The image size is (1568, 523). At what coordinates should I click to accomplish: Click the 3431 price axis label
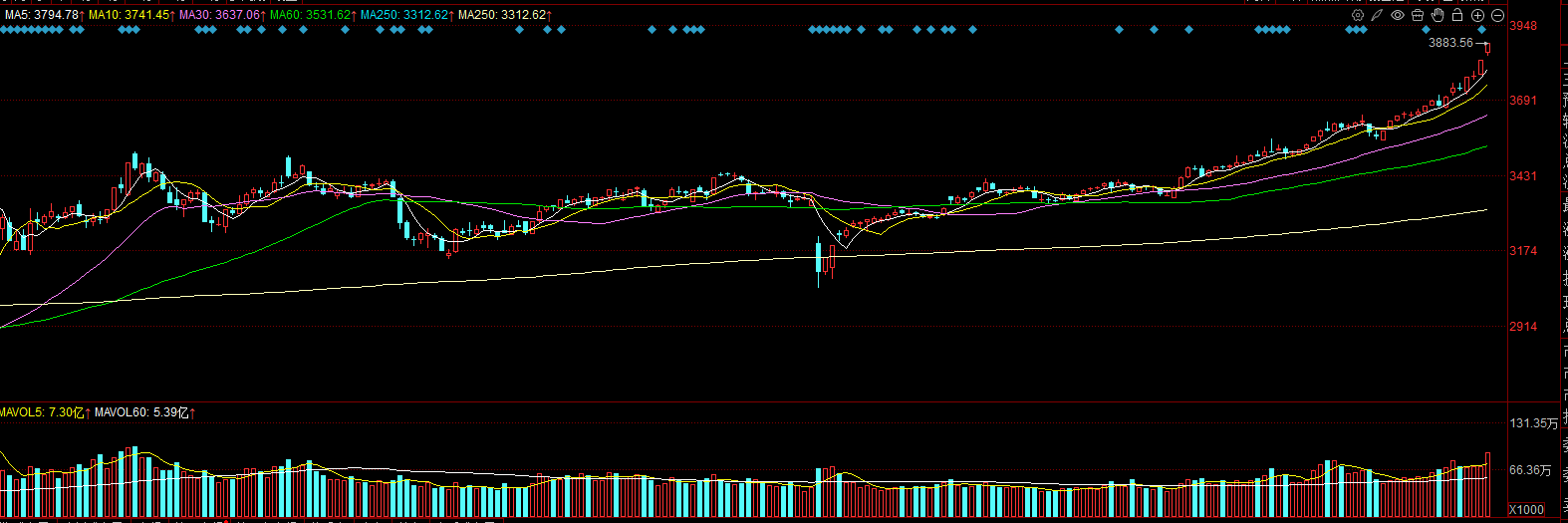pyautogui.click(x=1523, y=176)
